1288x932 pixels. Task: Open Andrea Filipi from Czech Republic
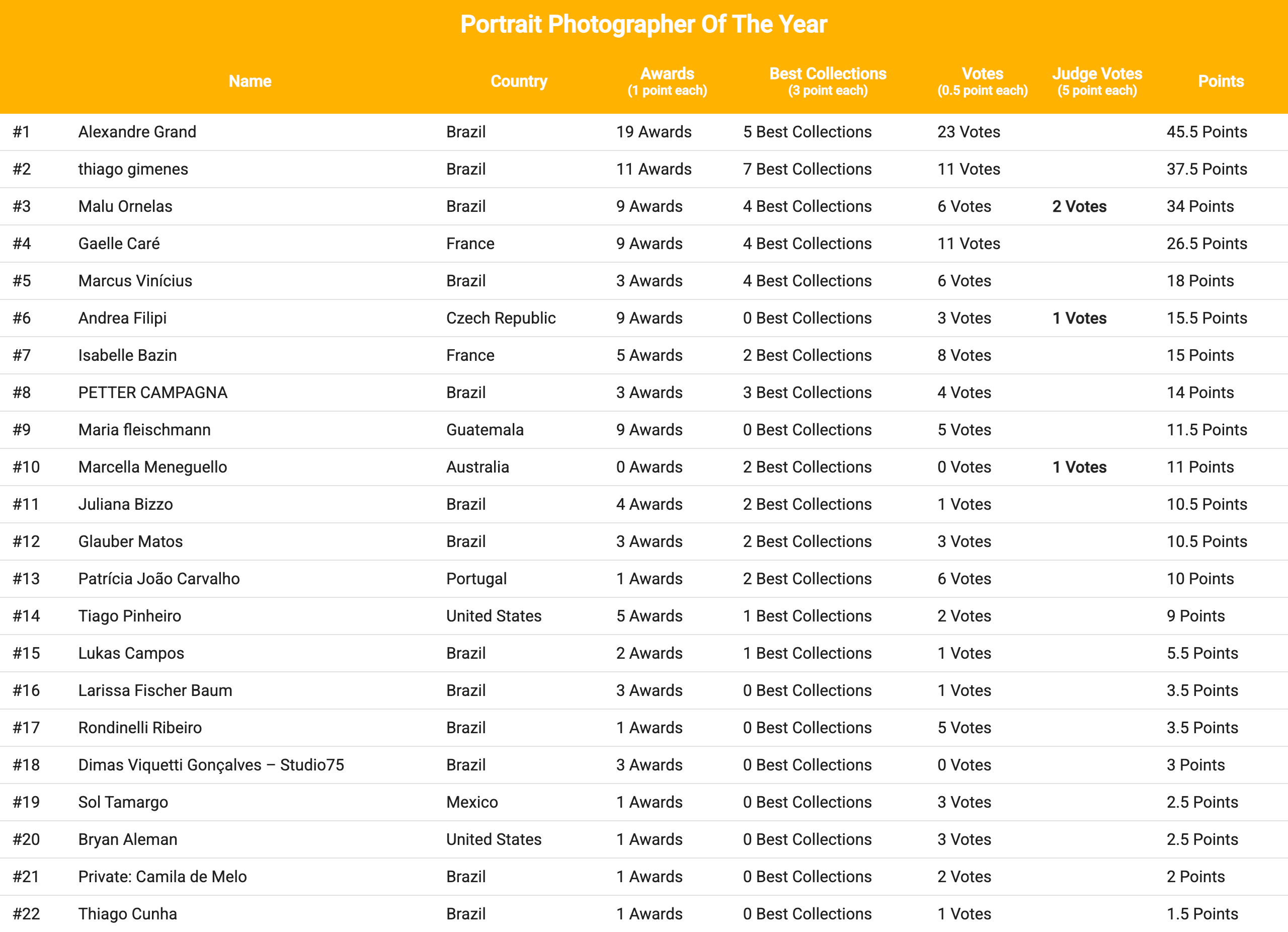pyautogui.click(x=122, y=318)
